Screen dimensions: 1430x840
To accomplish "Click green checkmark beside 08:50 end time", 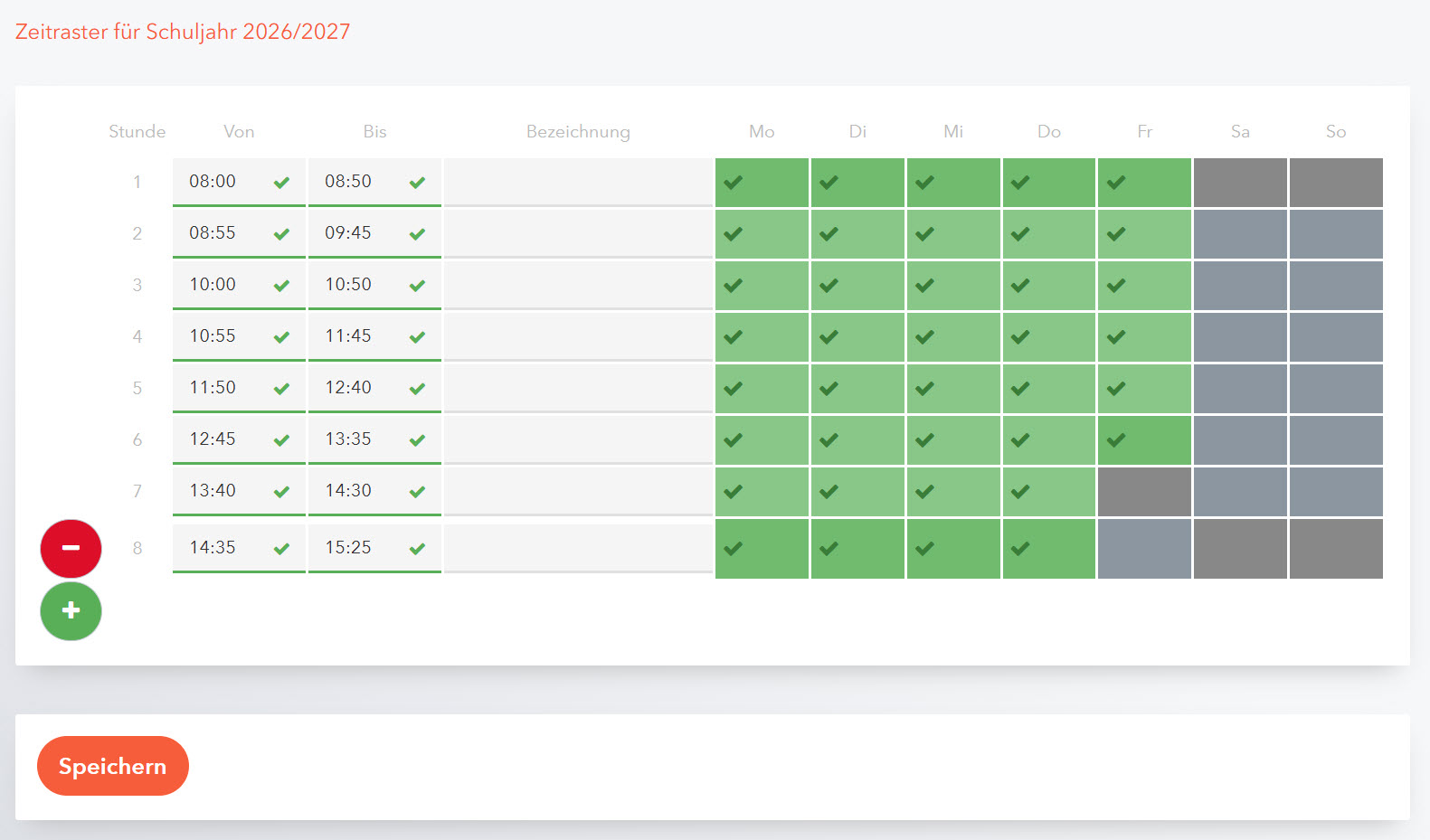I will click(417, 183).
